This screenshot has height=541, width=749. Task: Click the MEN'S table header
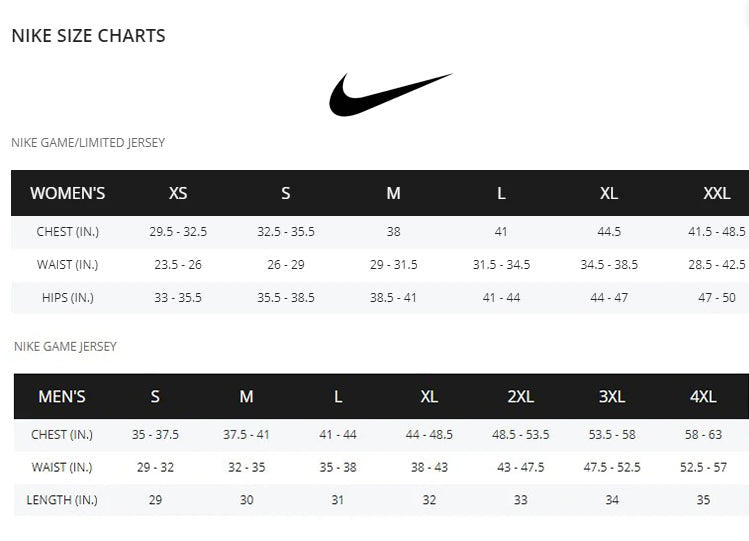[x=62, y=396]
